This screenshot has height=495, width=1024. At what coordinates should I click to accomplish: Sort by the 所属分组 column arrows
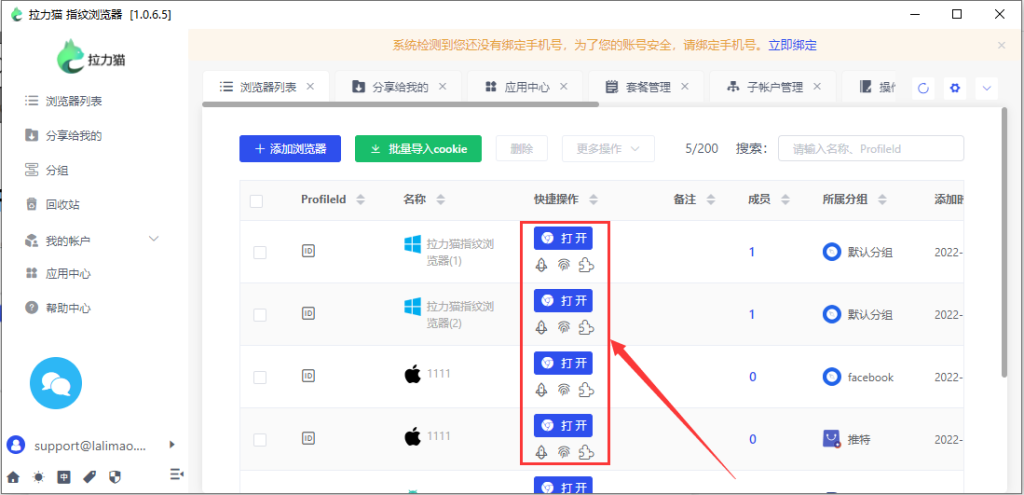(882, 200)
